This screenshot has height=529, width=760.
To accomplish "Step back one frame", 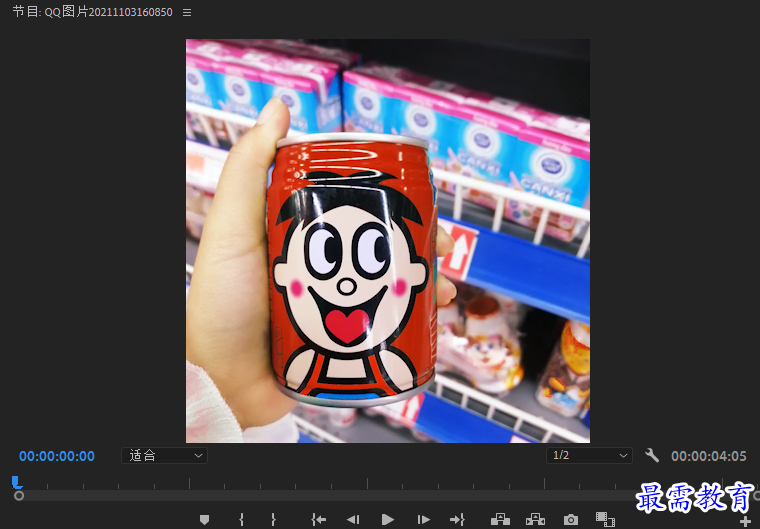I will point(353,520).
